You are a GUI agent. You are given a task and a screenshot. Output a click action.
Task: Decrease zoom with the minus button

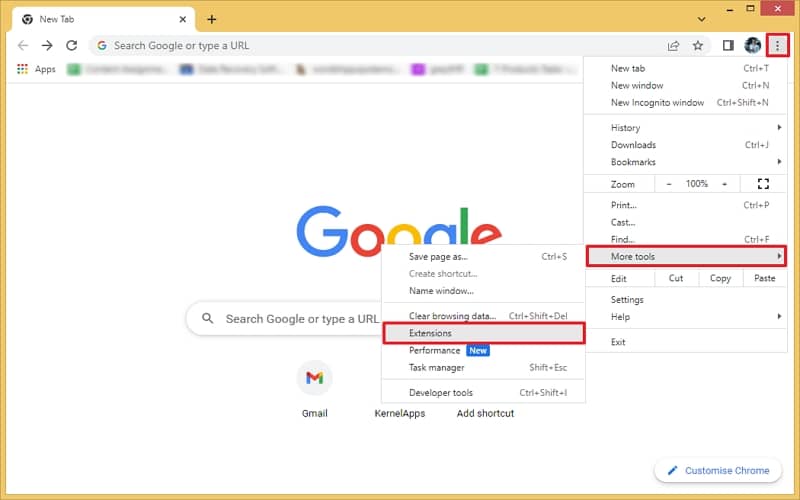pos(669,184)
